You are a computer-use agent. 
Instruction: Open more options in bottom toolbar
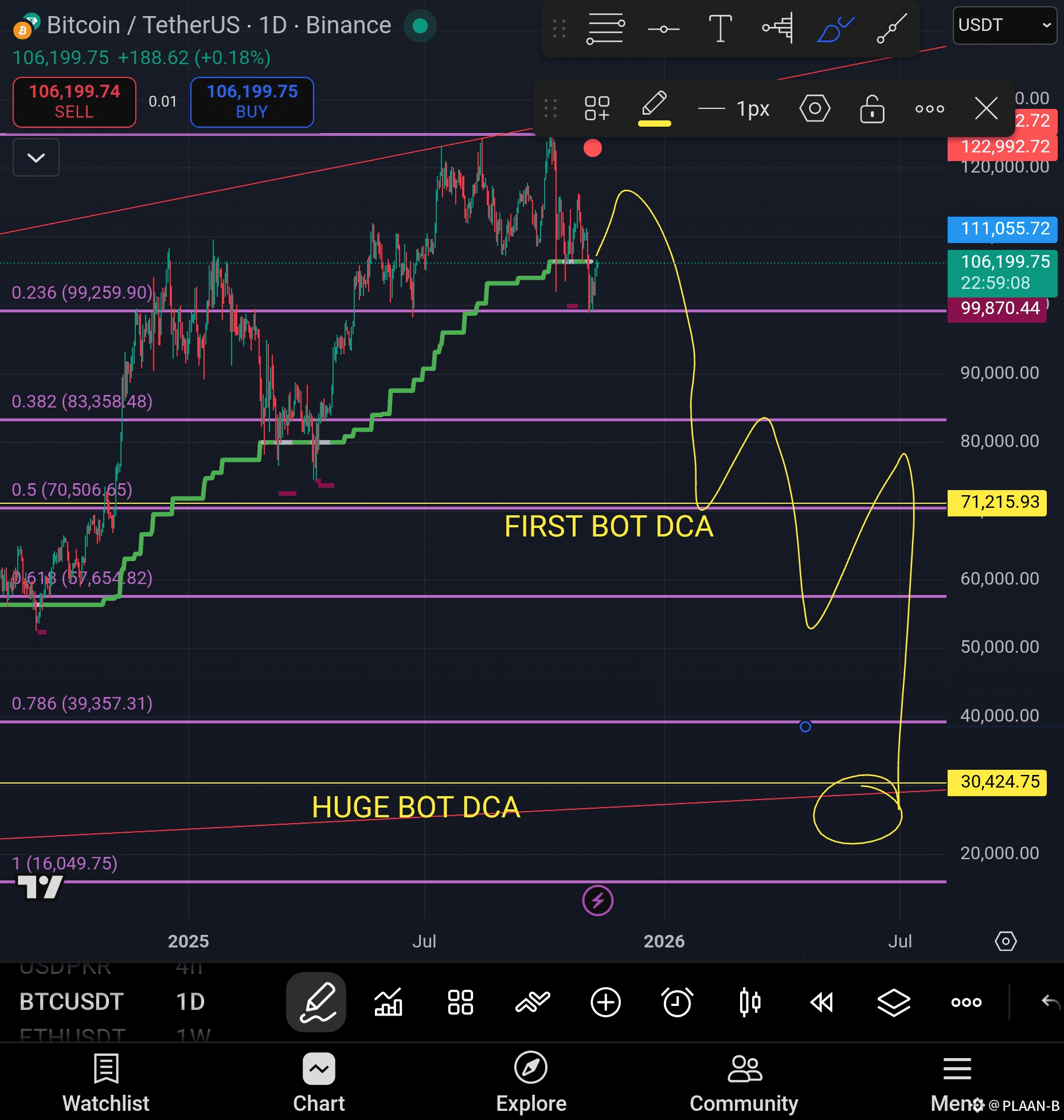966,1002
